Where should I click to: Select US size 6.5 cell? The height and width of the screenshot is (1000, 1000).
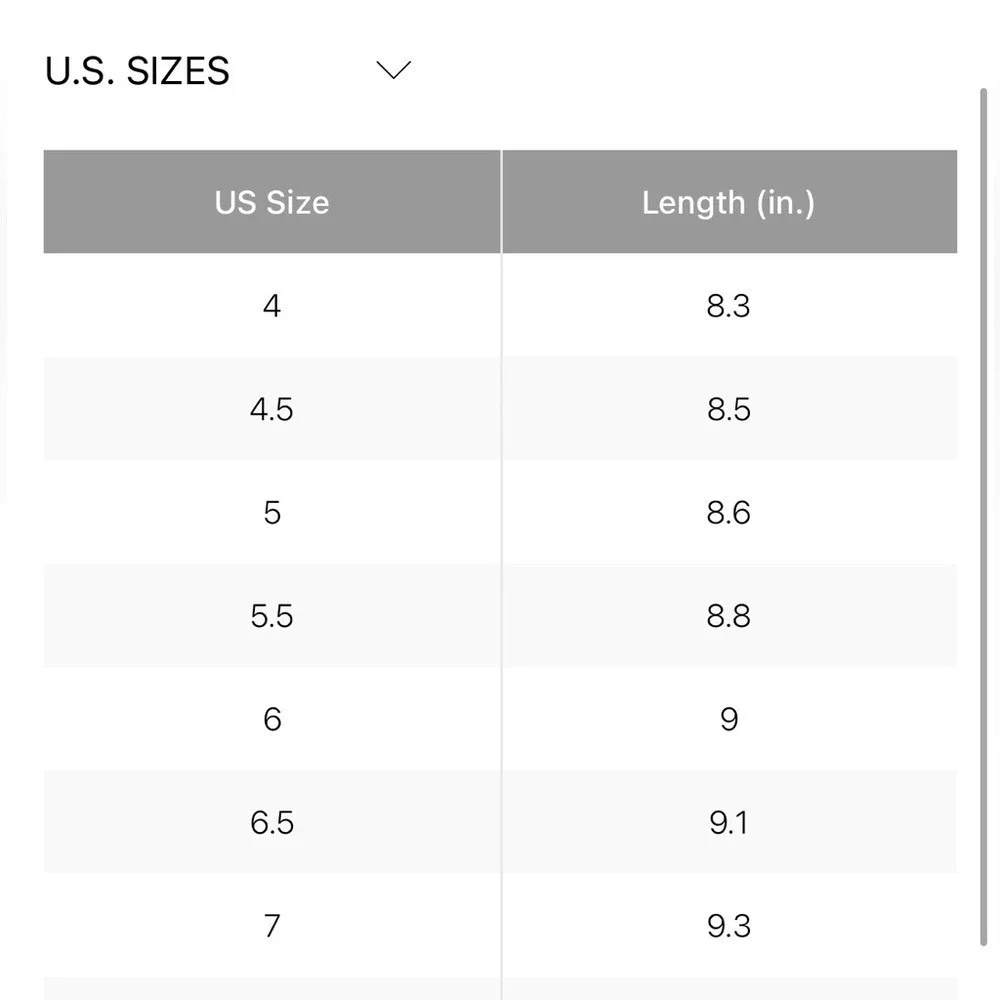[272, 822]
